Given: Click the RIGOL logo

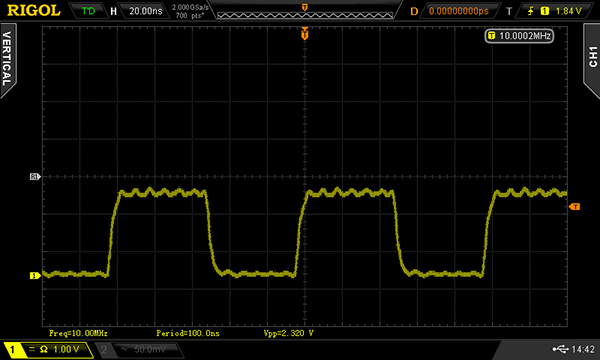Looking at the screenshot, I should pos(34,10).
